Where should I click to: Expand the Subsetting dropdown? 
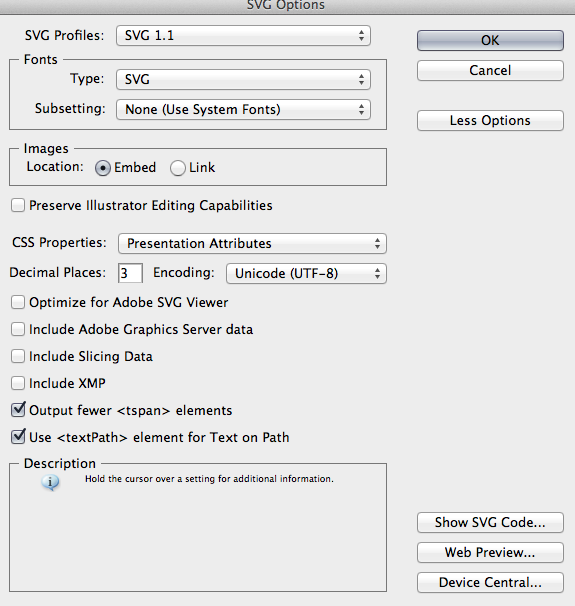243,109
